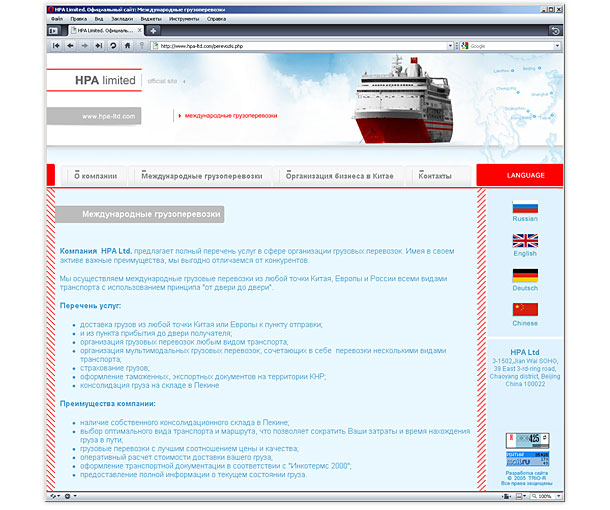Click the Wand password key icon
Image resolution: width=610 pixels, height=510 pixels.
coord(142,46)
